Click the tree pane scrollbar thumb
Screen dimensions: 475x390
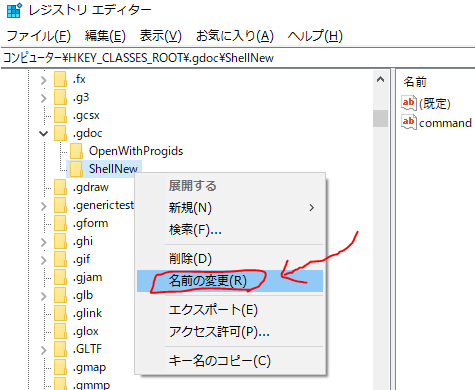click(380, 118)
